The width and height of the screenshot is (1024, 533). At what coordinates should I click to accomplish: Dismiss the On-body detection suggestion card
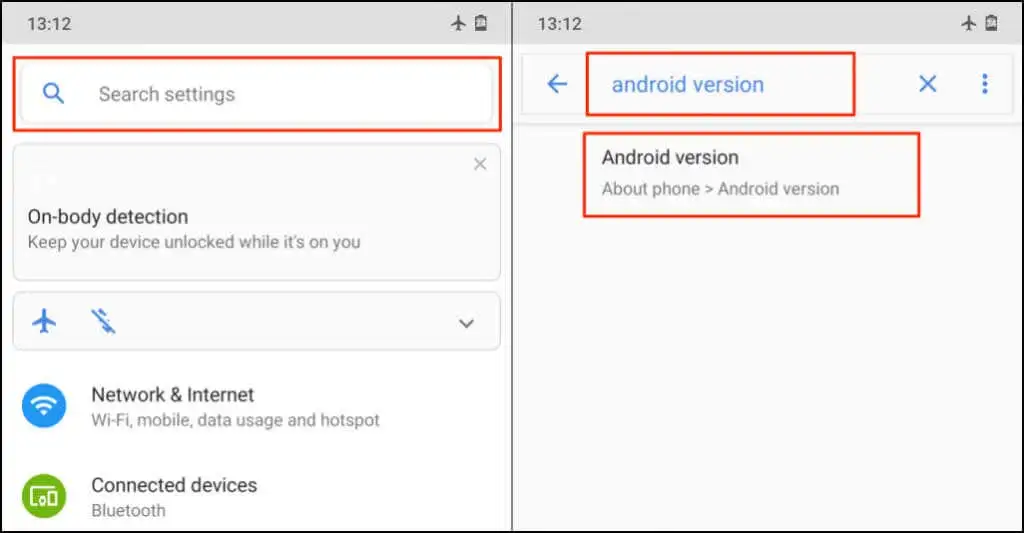480,164
